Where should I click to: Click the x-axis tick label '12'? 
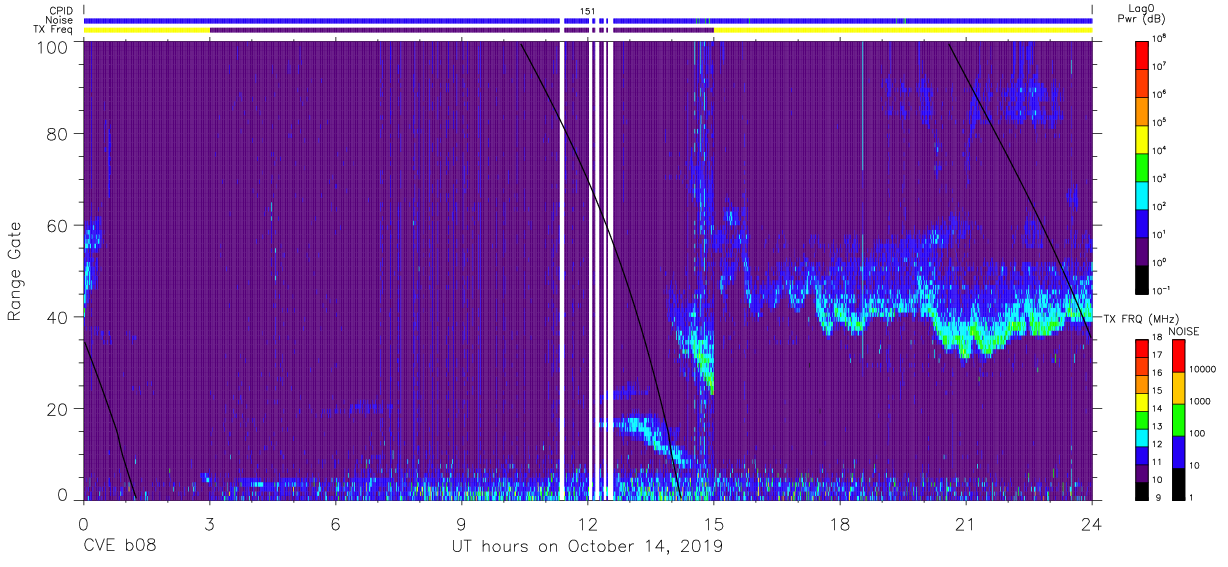coord(588,523)
